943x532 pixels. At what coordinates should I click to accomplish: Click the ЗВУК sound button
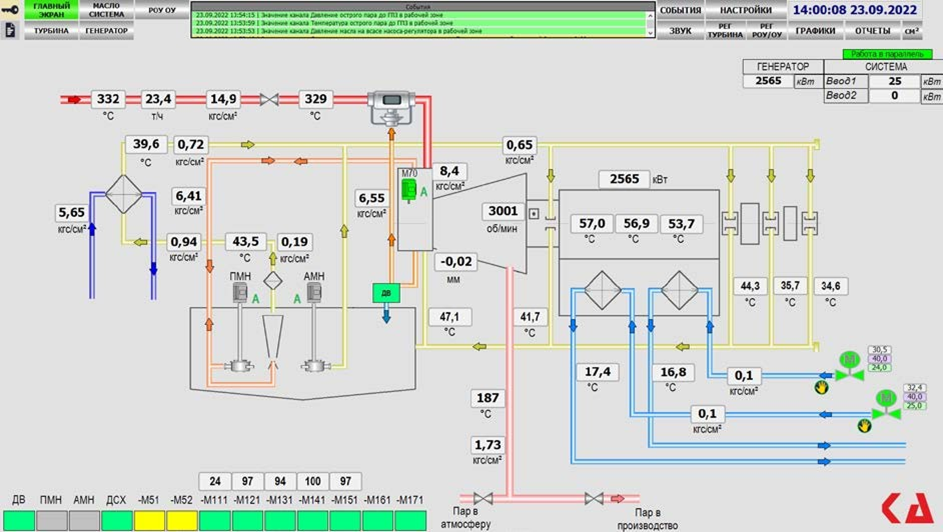point(680,31)
